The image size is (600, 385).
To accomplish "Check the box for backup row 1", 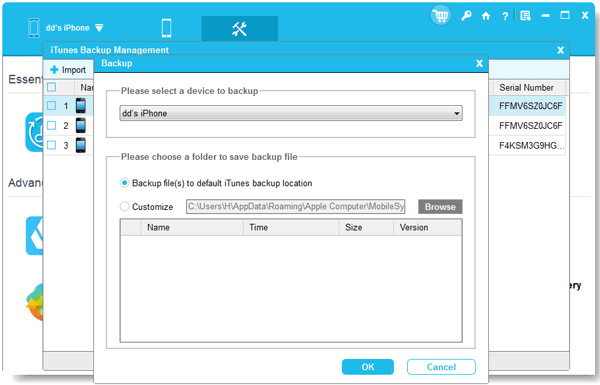I will tap(51, 106).
